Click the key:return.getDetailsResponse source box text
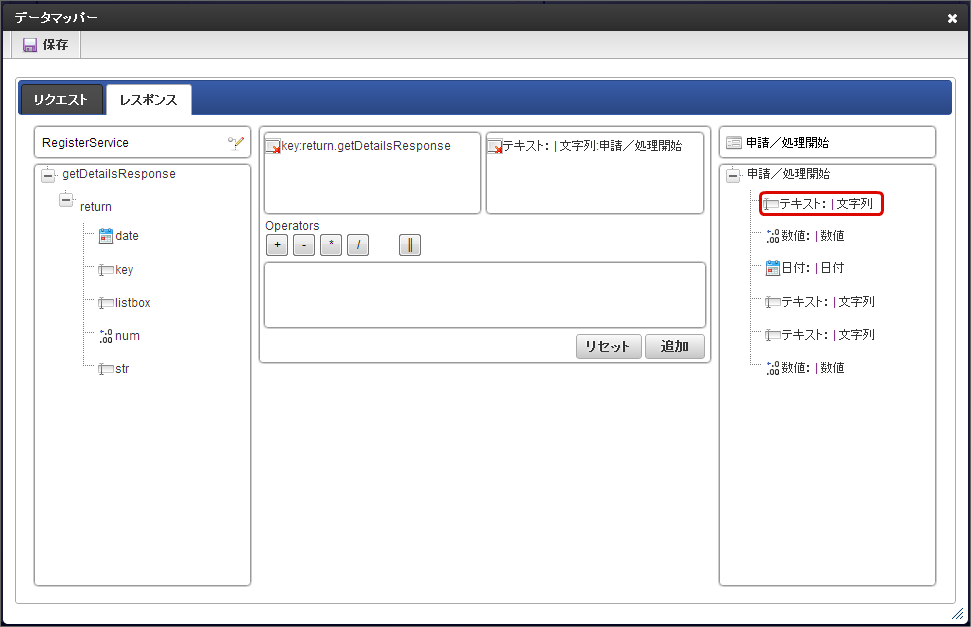The image size is (971, 627). (366, 146)
